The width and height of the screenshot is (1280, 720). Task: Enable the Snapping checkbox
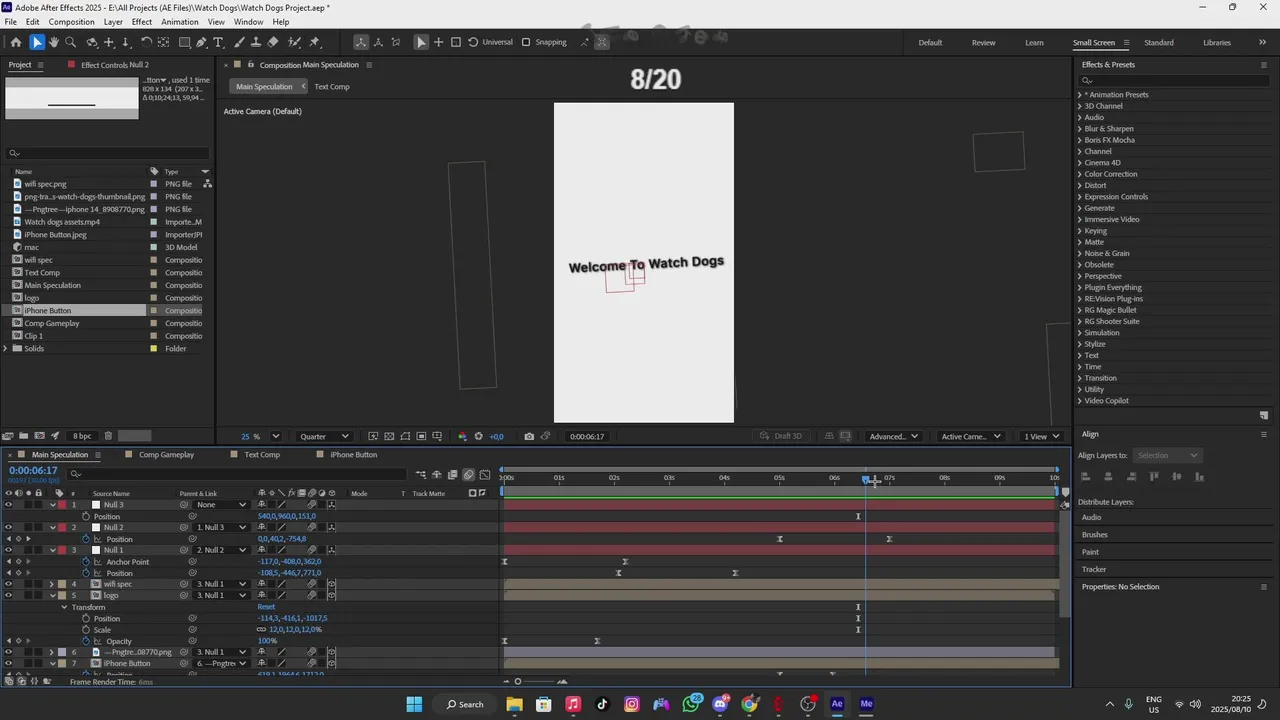coord(526,42)
